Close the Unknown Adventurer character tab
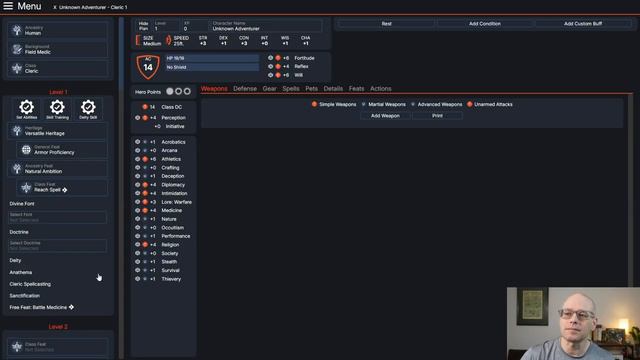The width and height of the screenshot is (640, 360). tap(55, 7)
